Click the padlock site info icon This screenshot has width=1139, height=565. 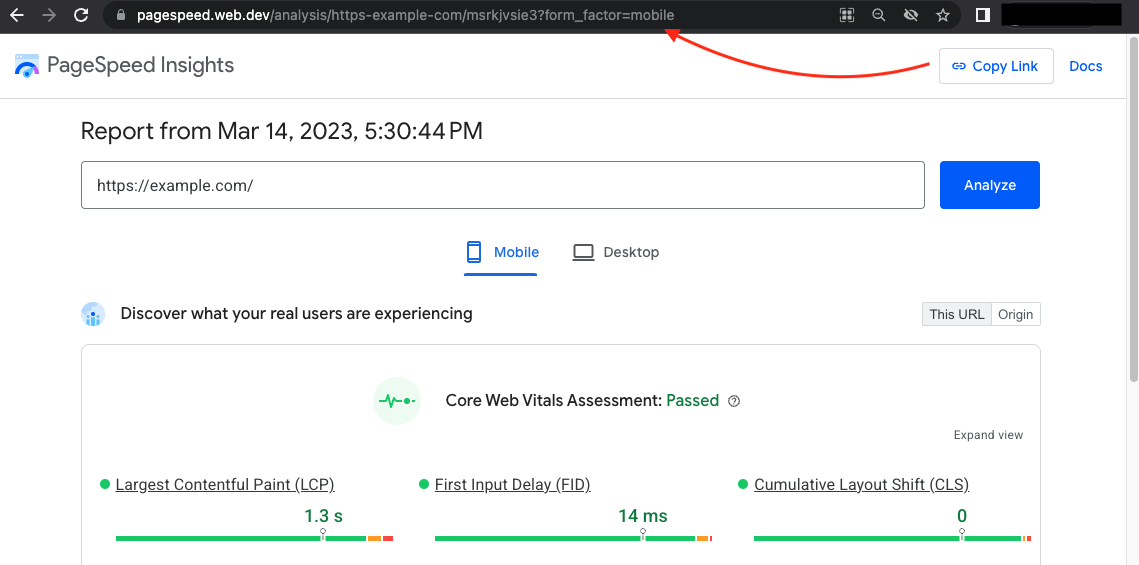(121, 15)
